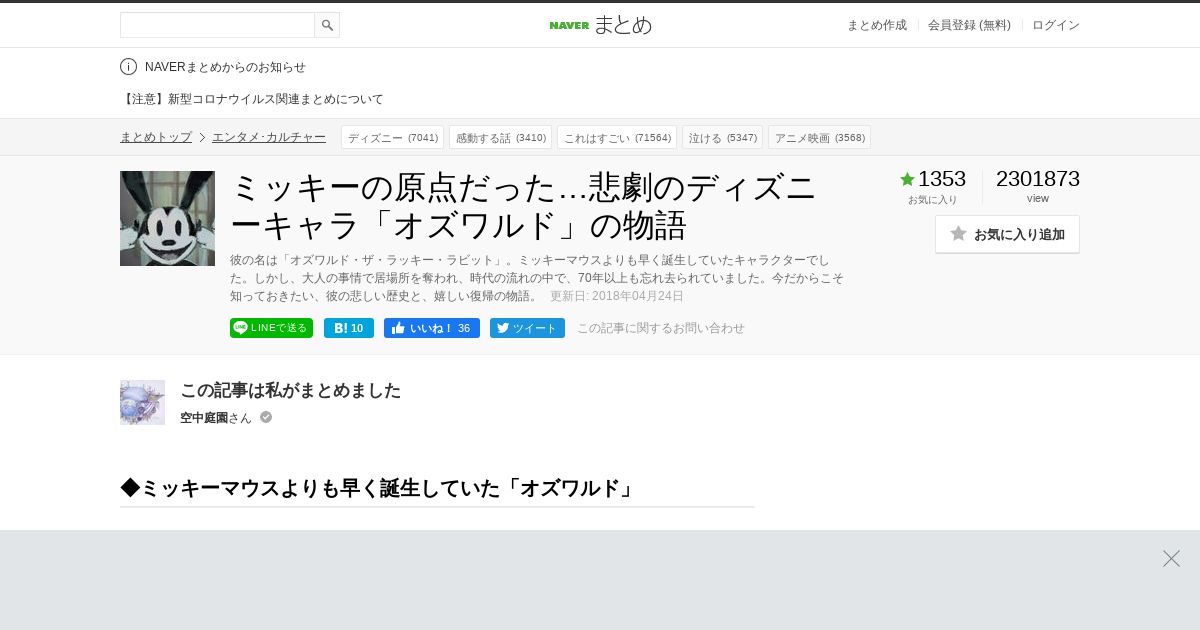Share via LINEで送る button

[x=271, y=328]
